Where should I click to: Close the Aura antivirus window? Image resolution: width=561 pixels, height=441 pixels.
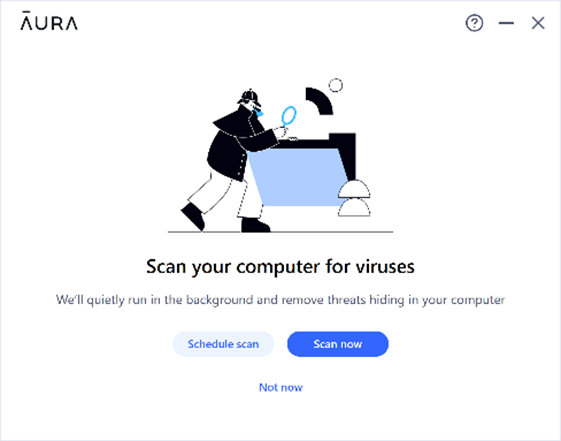tap(538, 23)
